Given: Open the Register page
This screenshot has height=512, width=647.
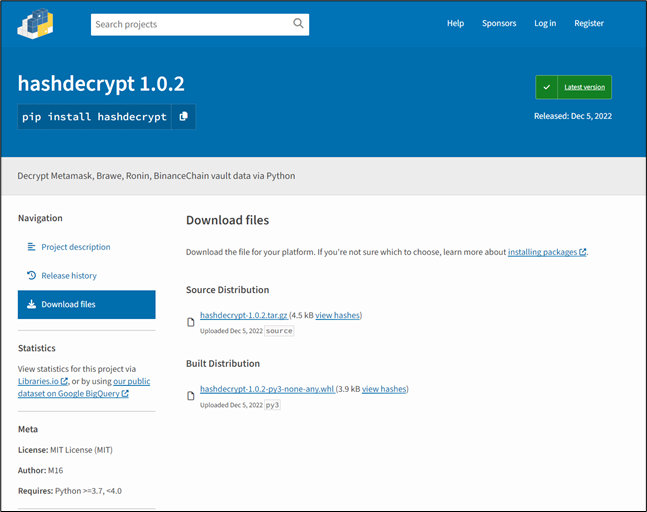Looking at the screenshot, I should (588, 23).
